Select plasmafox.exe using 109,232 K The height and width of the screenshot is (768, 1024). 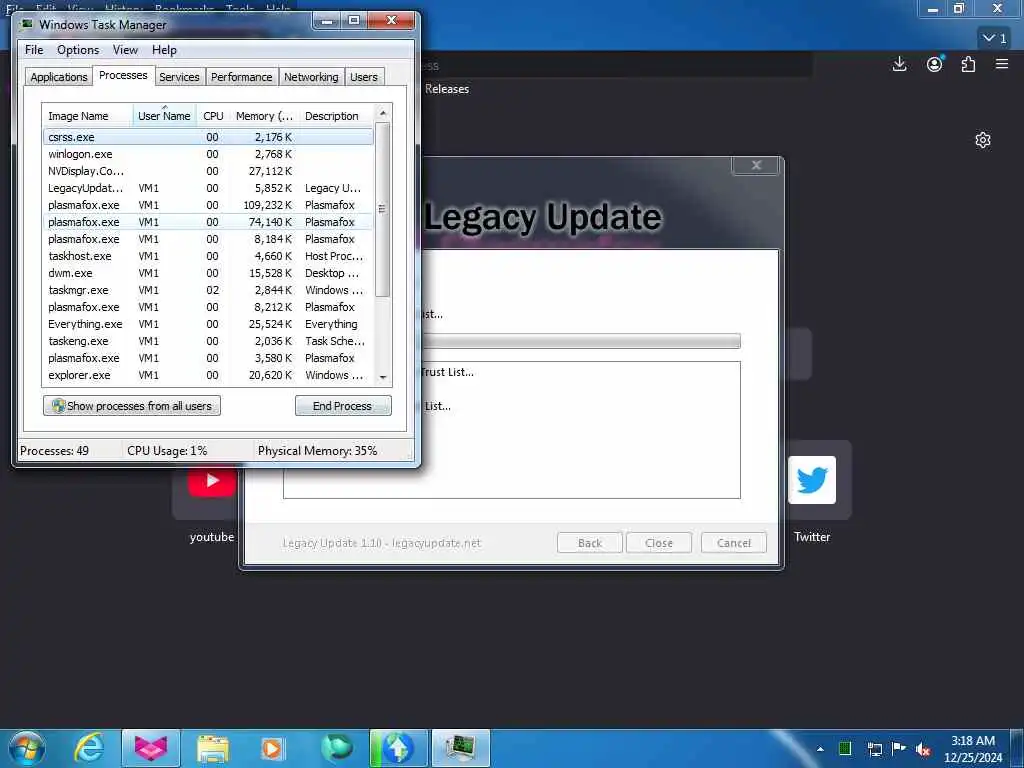point(208,205)
